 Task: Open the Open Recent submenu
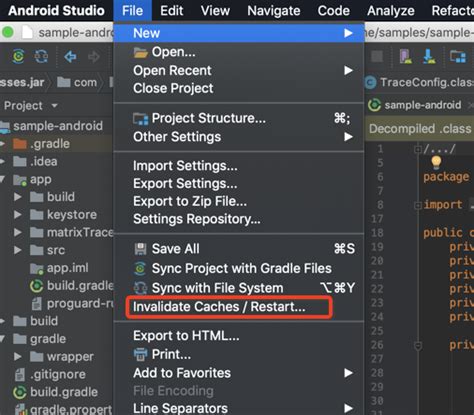(239, 71)
